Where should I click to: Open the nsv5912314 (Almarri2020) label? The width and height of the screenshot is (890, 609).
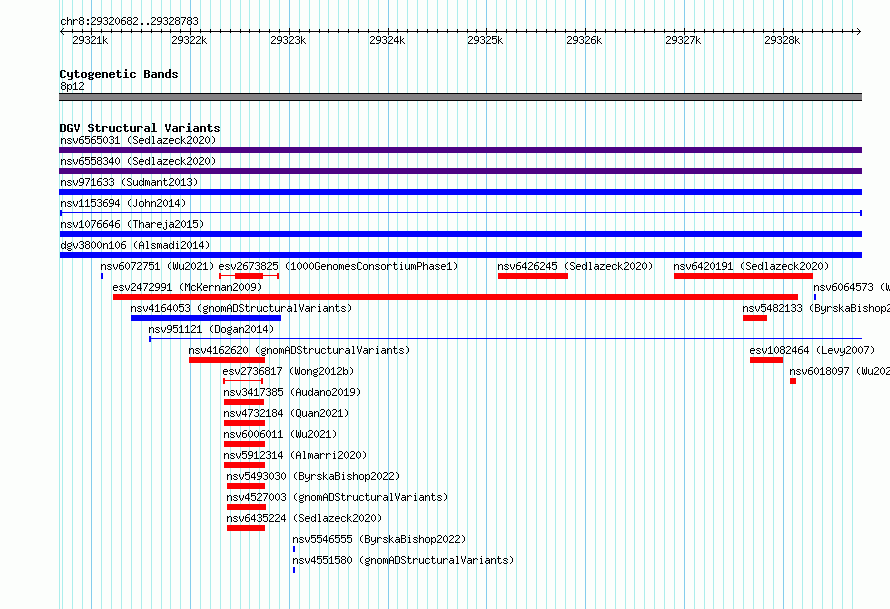(295, 455)
